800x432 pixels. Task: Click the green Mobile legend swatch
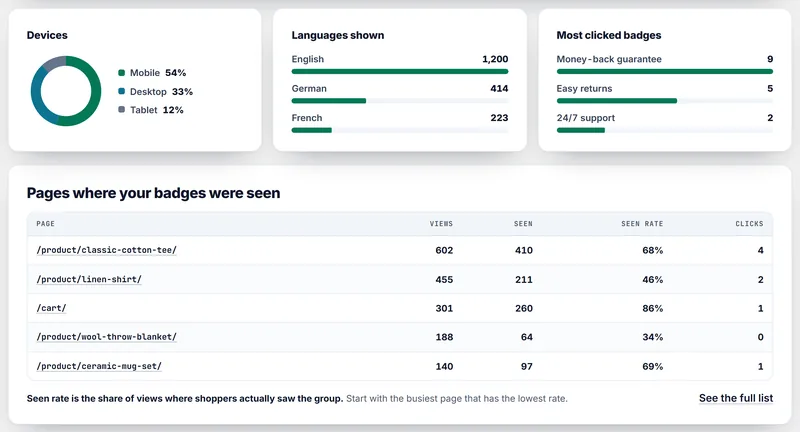click(121, 72)
